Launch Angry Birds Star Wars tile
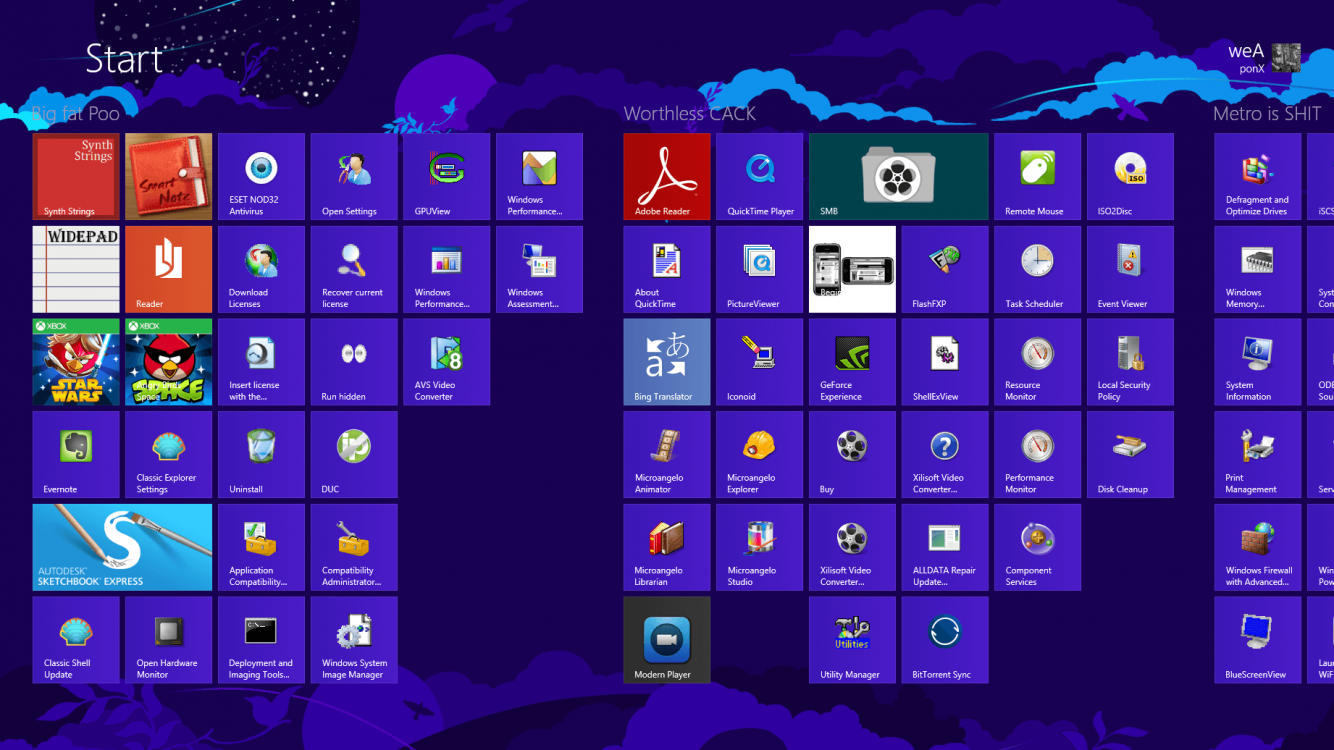1334x750 pixels. [x=76, y=362]
